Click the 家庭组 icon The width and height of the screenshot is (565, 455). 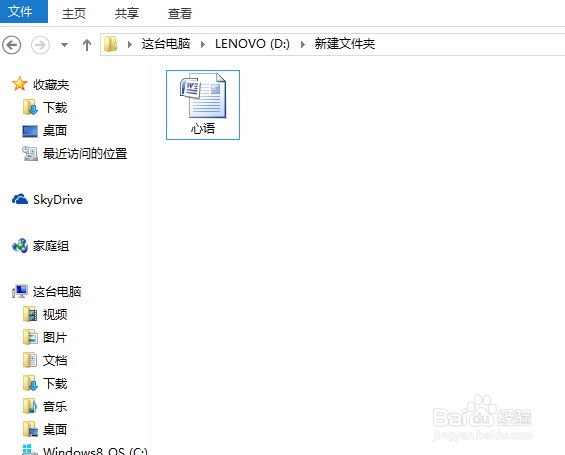pos(20,246)
